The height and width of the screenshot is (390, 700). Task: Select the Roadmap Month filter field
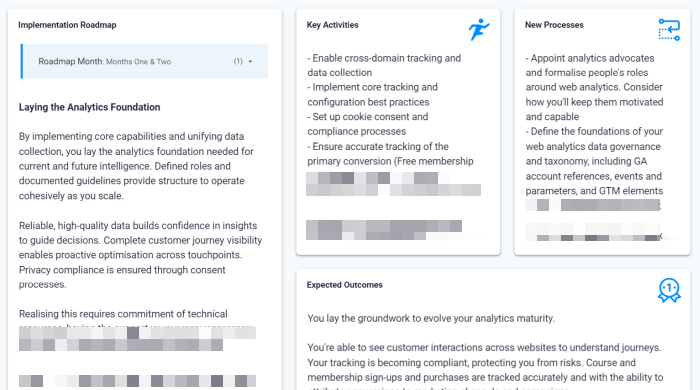tap(145, 62)
